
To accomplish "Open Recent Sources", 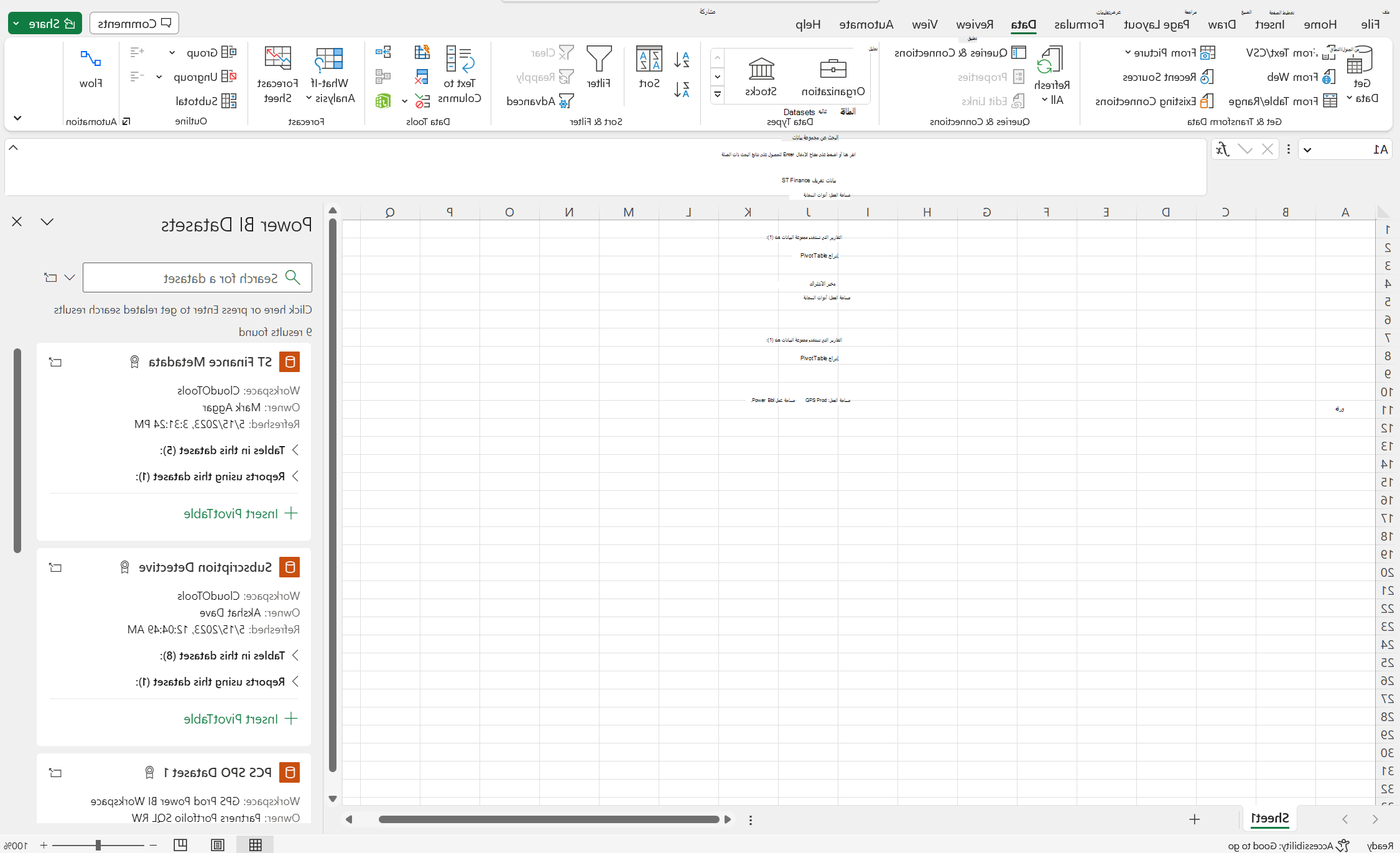I will click(1168, 77).
